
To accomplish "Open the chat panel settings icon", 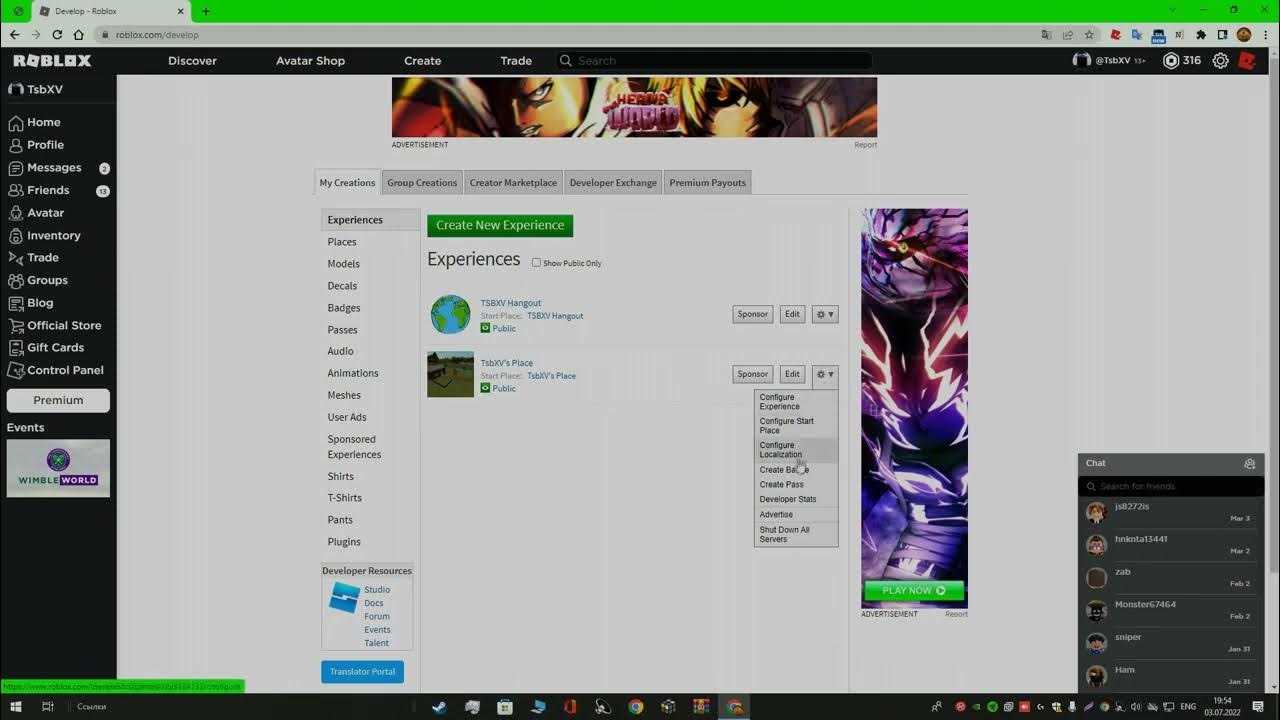I will (x=1249, y=464).
